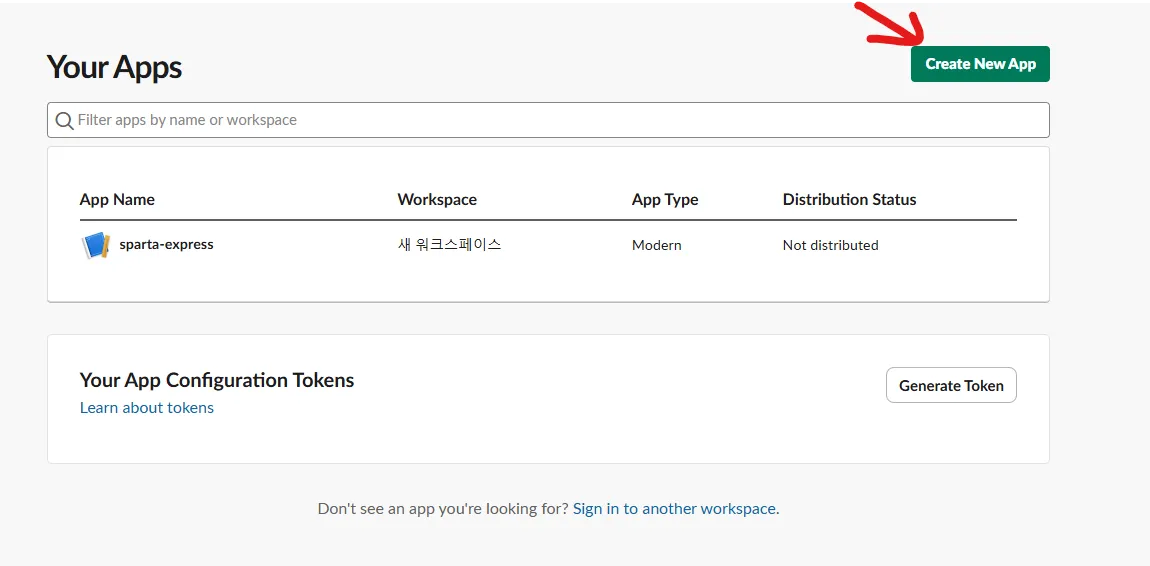Image resolution: width=1150 pixels, height=566 pixels.
Task: Follow the Sign in to another workspace link
Action: (x=674, y=508)
